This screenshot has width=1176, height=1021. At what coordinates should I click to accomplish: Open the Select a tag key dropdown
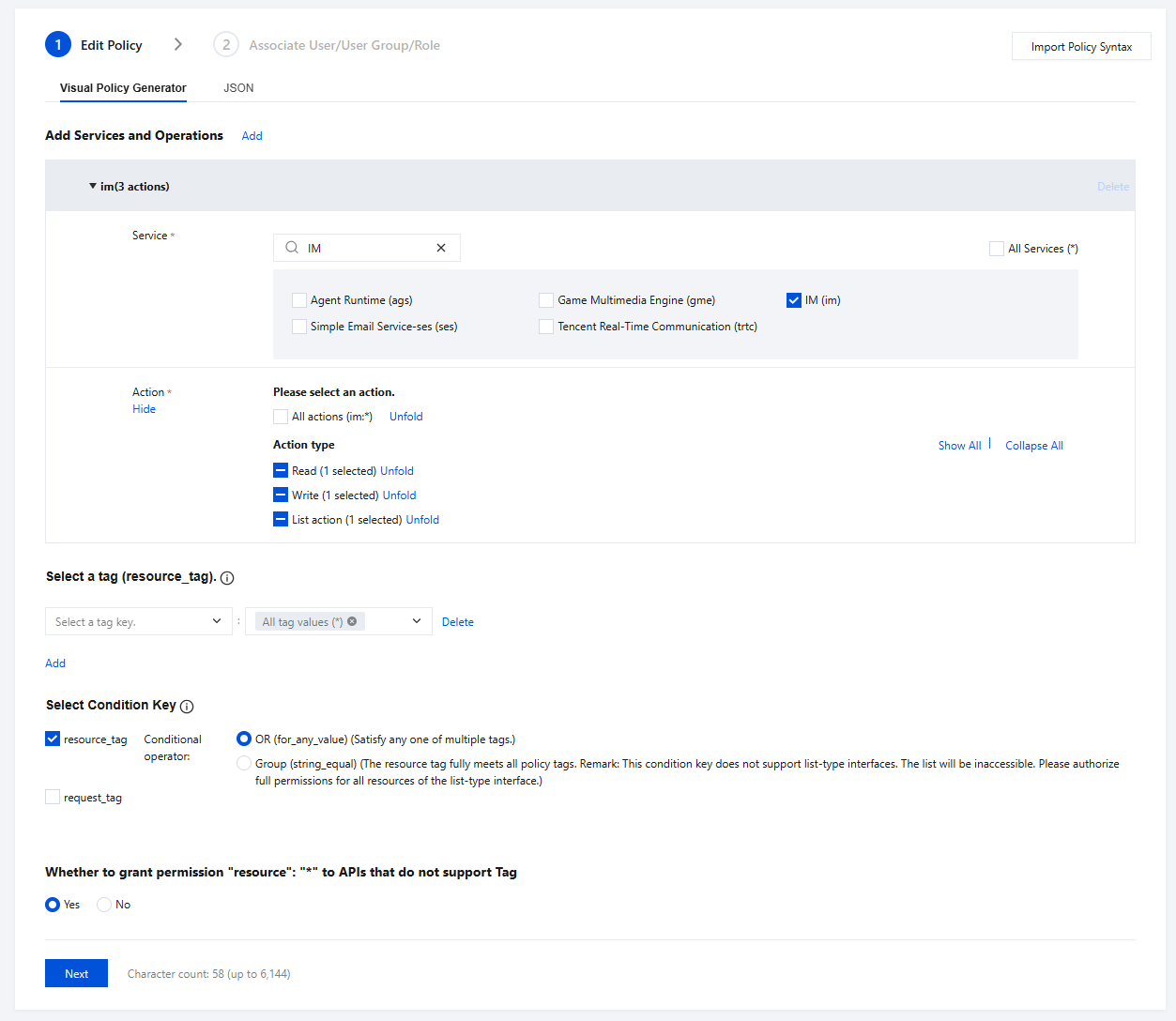pyautogui.click(x=138, y=621)
